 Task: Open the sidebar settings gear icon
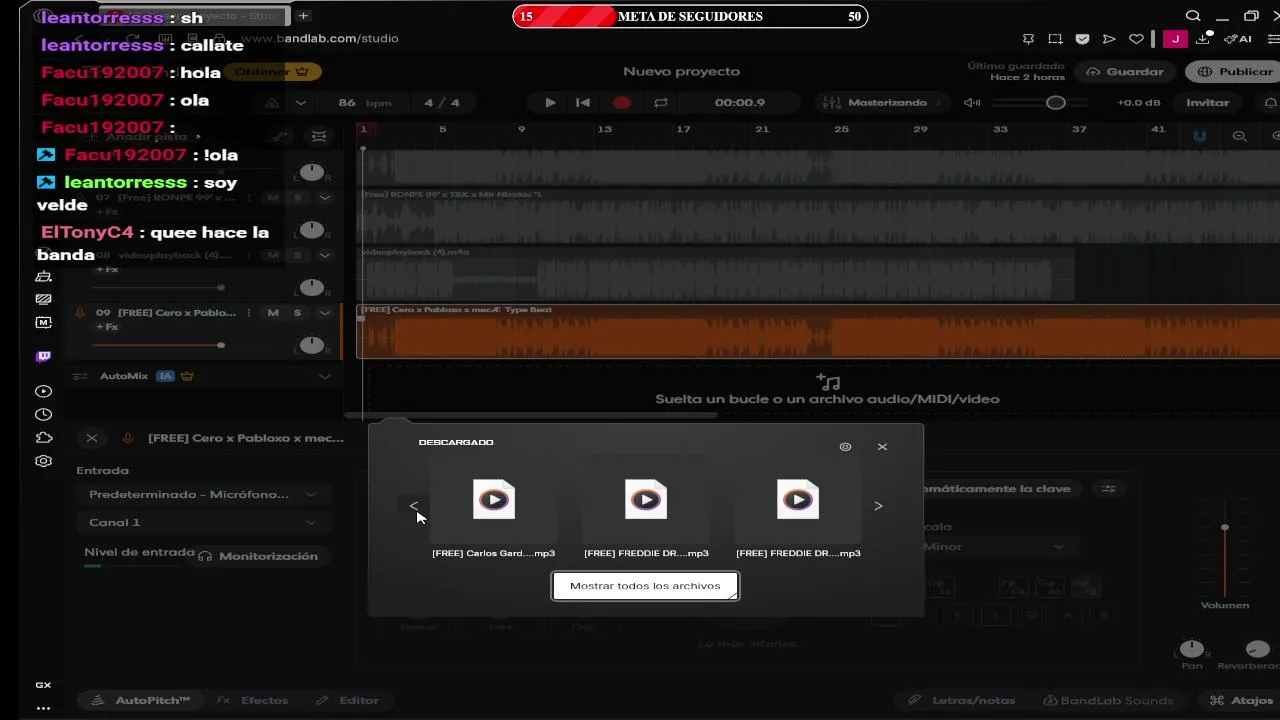pos(43,461)
